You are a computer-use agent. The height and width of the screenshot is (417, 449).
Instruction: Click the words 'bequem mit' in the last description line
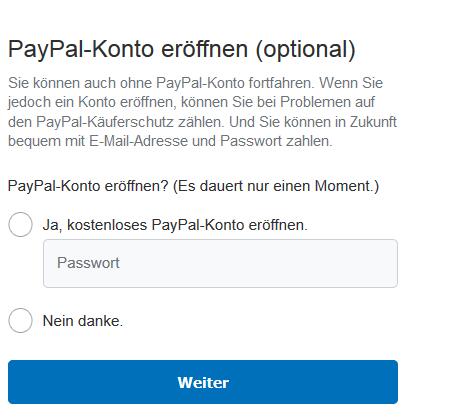pyautogui.click(x=47, y=142)
